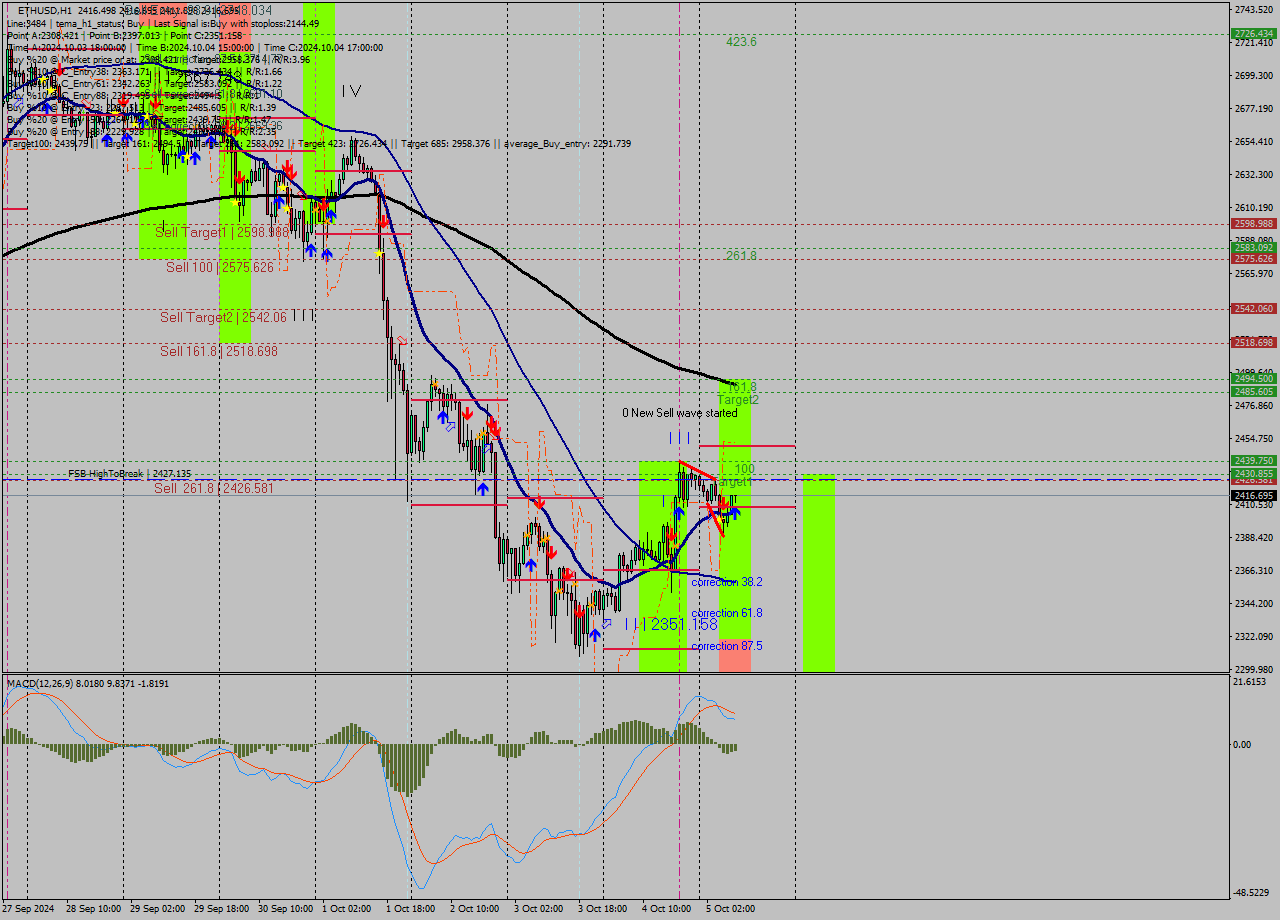Image resolution: width=1280 pixels, height=920 pixels.
Task: Click the 'Sell Target1 | 2598.988' label
Action: (x=222, y=232)
